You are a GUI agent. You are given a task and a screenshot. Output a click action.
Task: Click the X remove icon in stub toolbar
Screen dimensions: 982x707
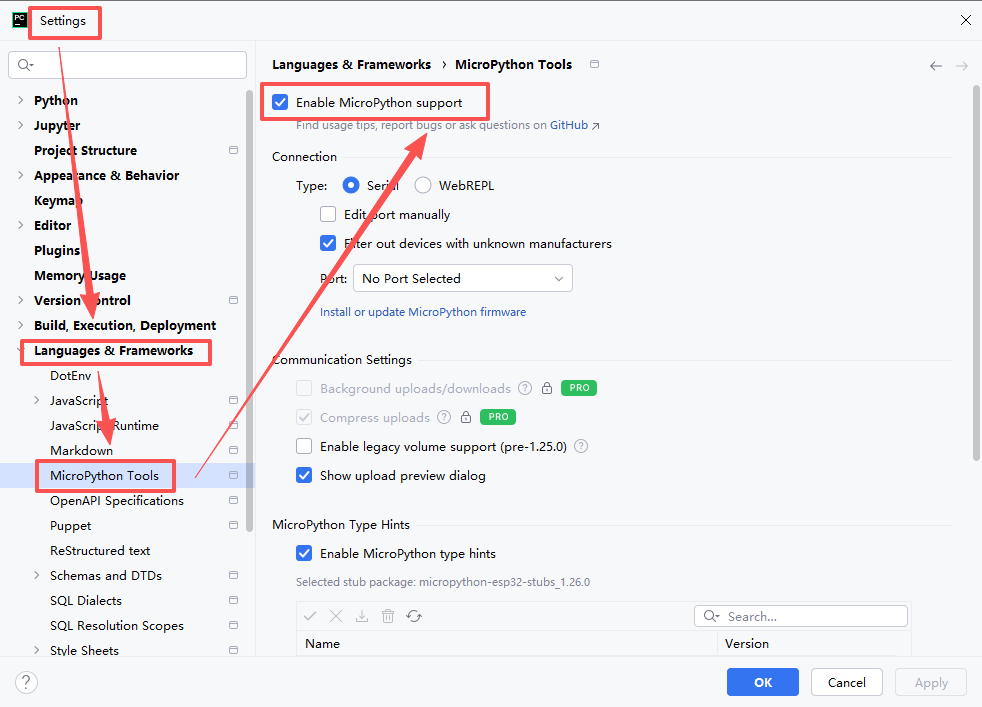336,616
